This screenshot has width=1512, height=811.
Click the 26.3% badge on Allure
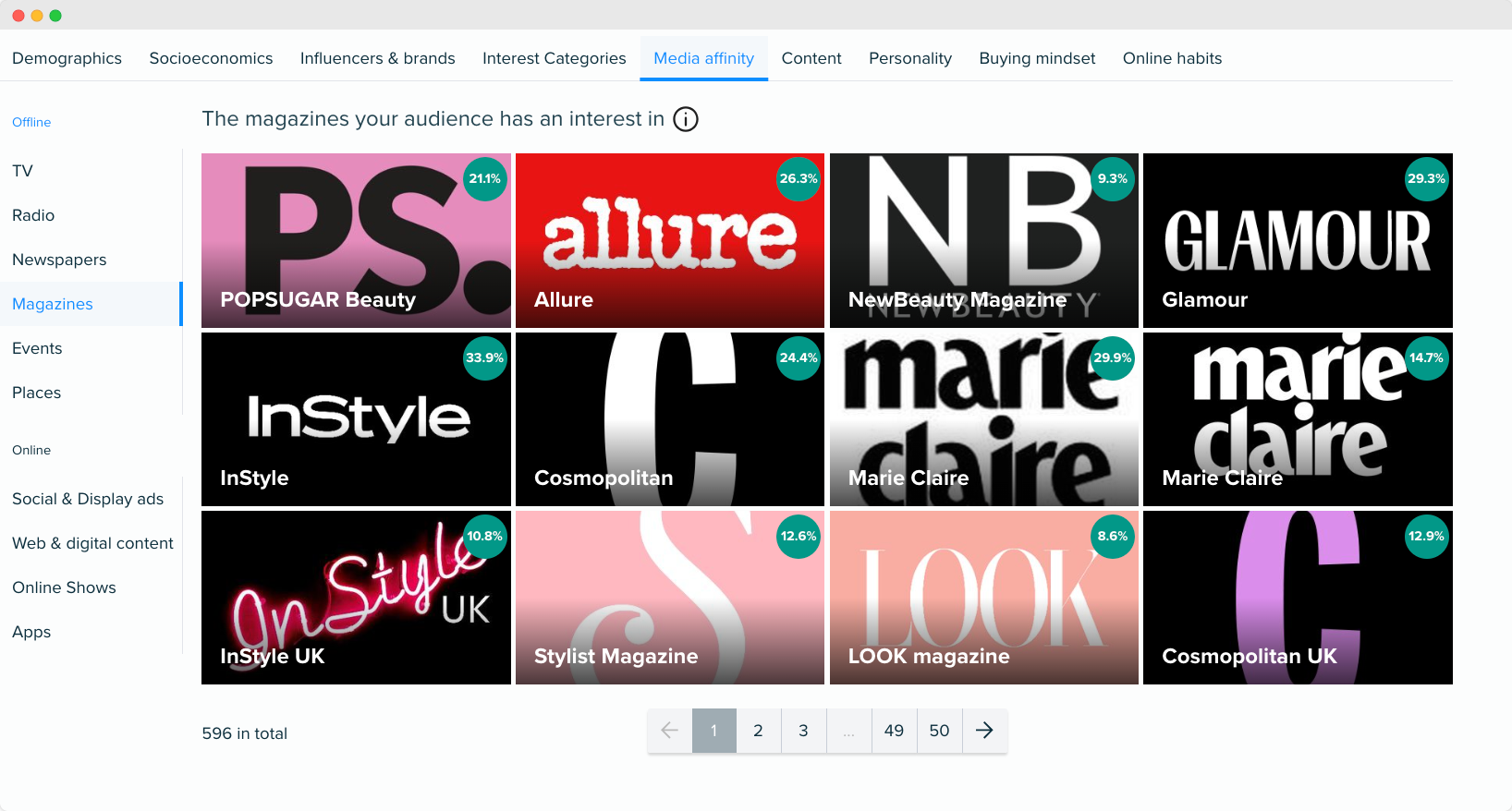point(799,179)
